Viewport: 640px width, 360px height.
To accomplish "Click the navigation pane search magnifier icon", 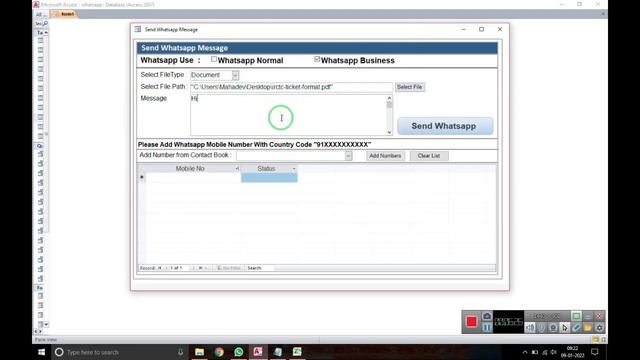I will point(45,23).
